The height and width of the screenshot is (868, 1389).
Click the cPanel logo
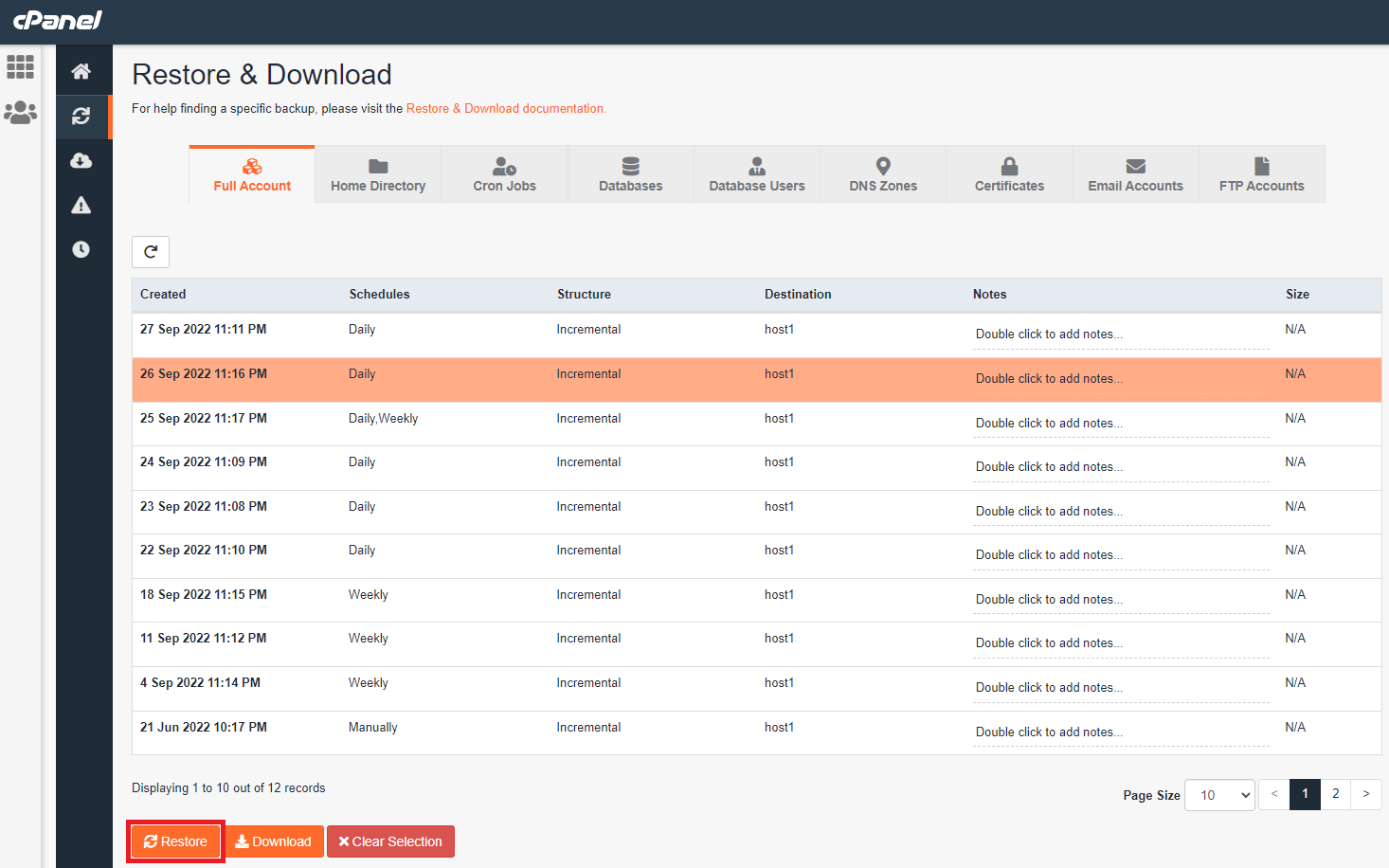tap(58, 20)
